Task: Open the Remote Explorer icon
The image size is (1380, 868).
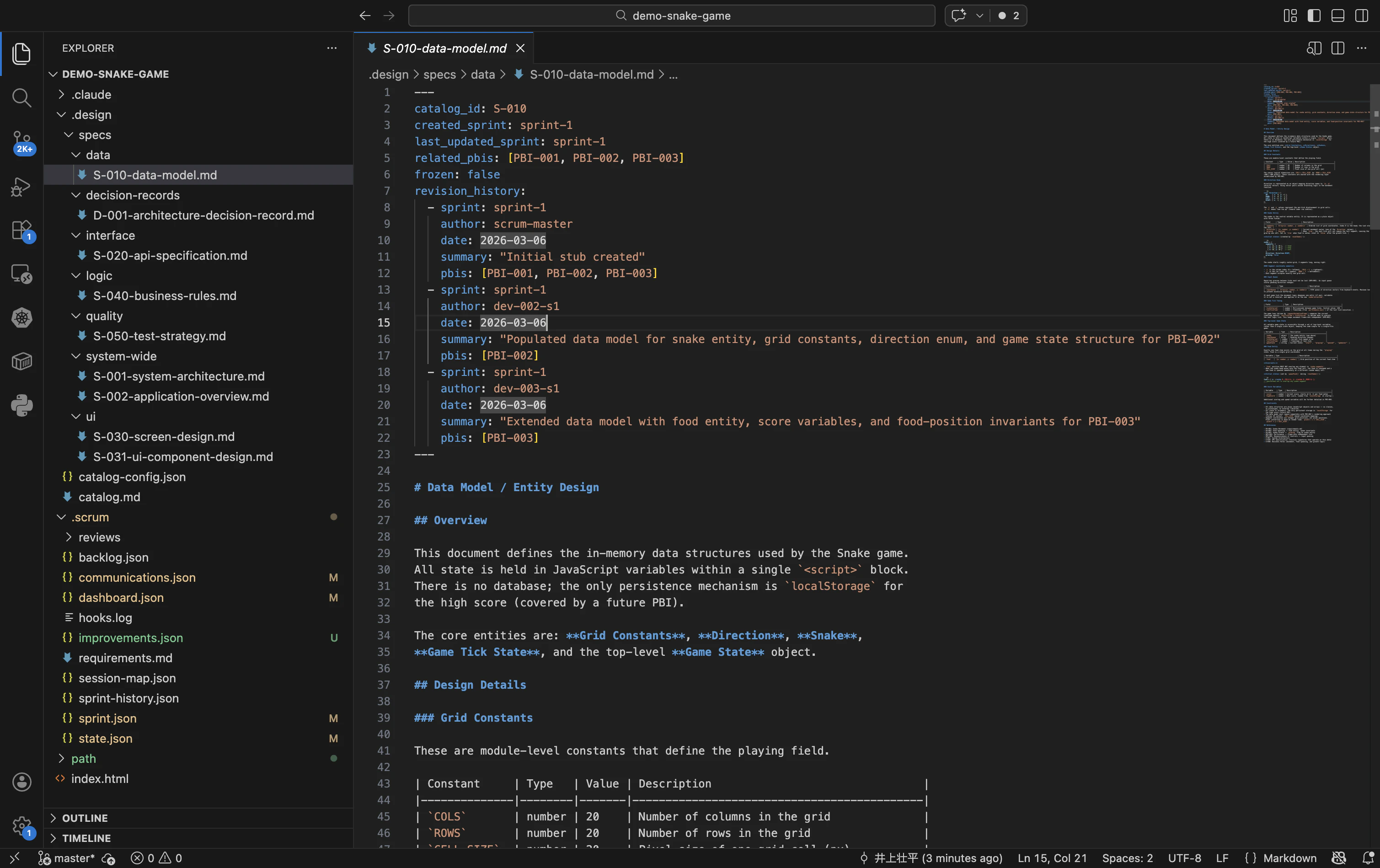Action: (x=21, y=274)
